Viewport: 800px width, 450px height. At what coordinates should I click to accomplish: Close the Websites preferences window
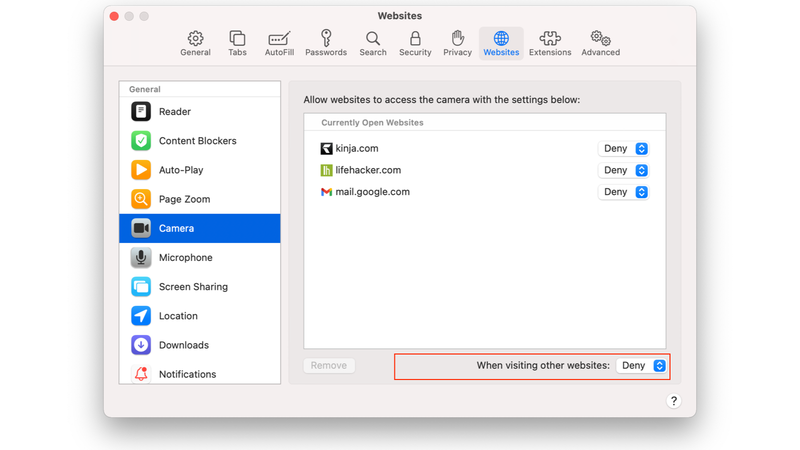pyautogui.click(x=114, y=16)
